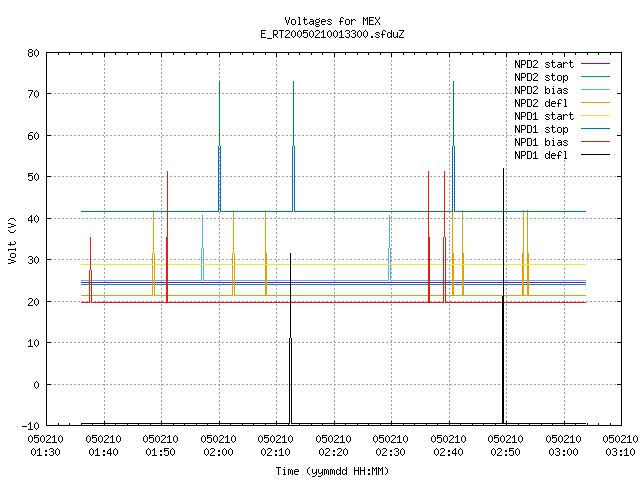Click the y-axis tick value 60

point(33,136)
